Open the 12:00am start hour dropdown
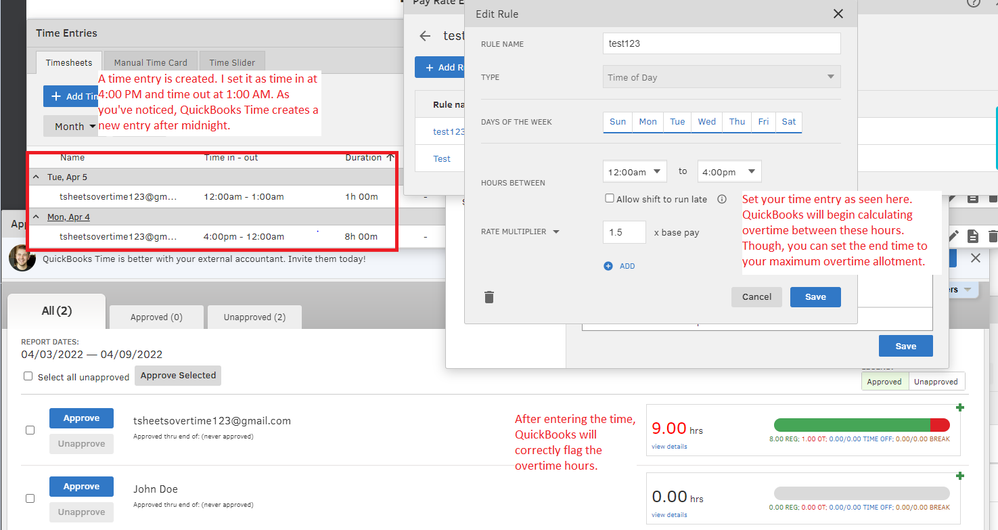The image size is (998, 530). (x=635, y=172)
